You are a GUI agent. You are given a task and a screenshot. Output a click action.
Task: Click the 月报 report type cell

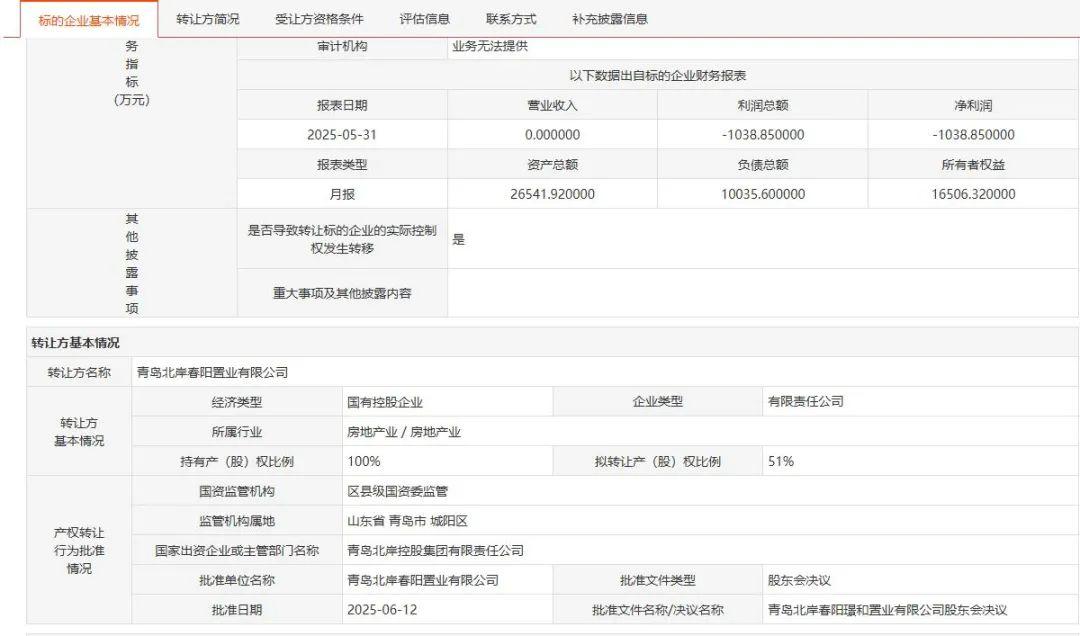pos(342,194)
